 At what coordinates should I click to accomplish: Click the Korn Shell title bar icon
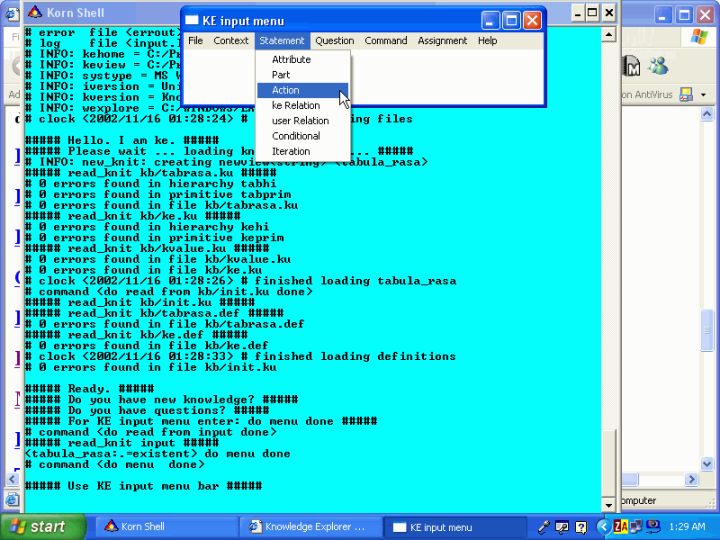coord(34,12)
